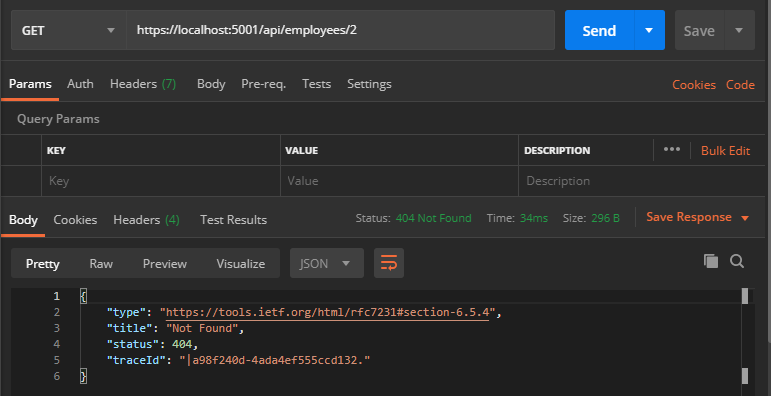771x396 pixels.
Task: Send the request with the Send button
Action: tap(599, 30)
